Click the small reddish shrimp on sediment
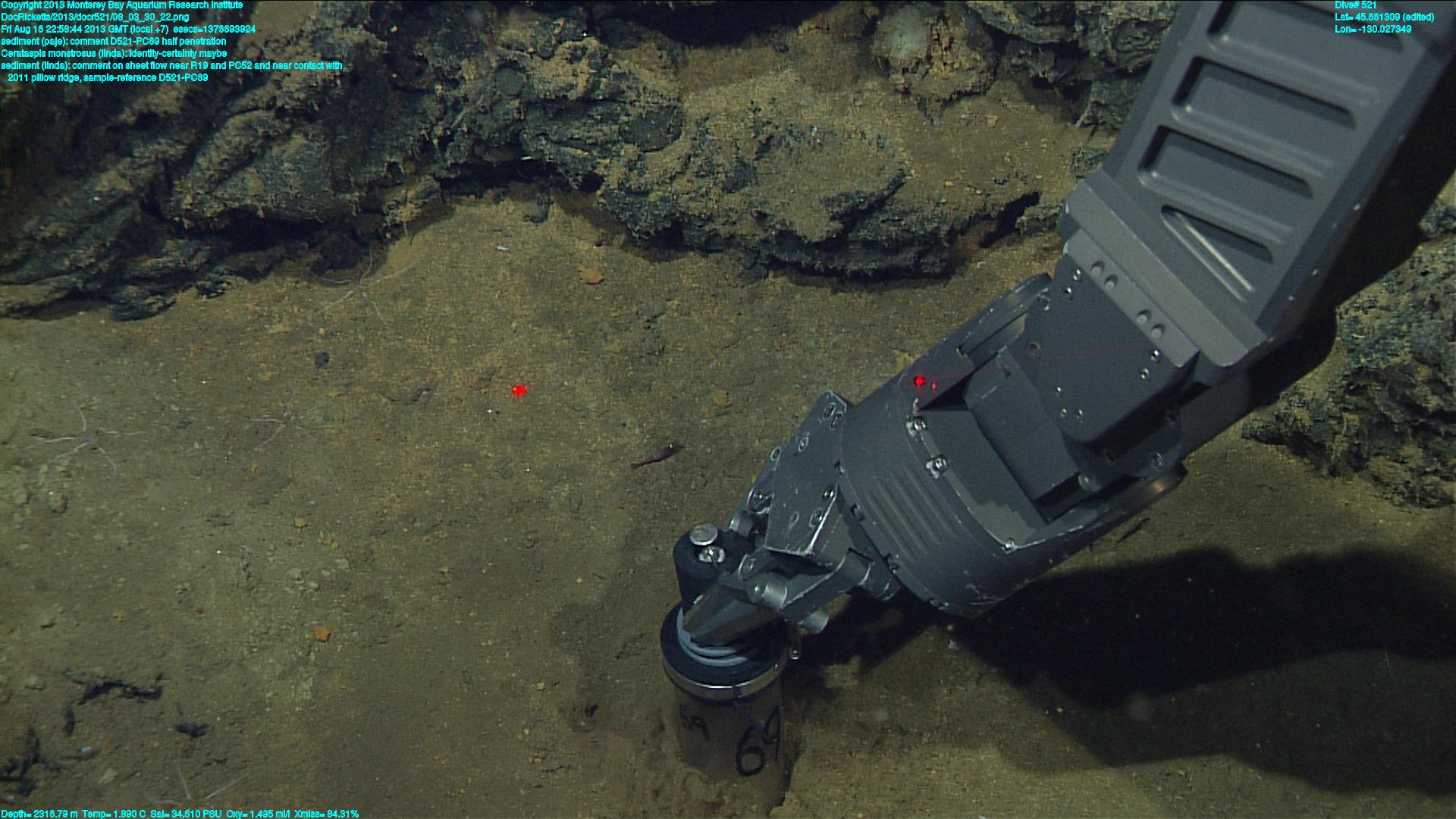 tap(655, 456)
